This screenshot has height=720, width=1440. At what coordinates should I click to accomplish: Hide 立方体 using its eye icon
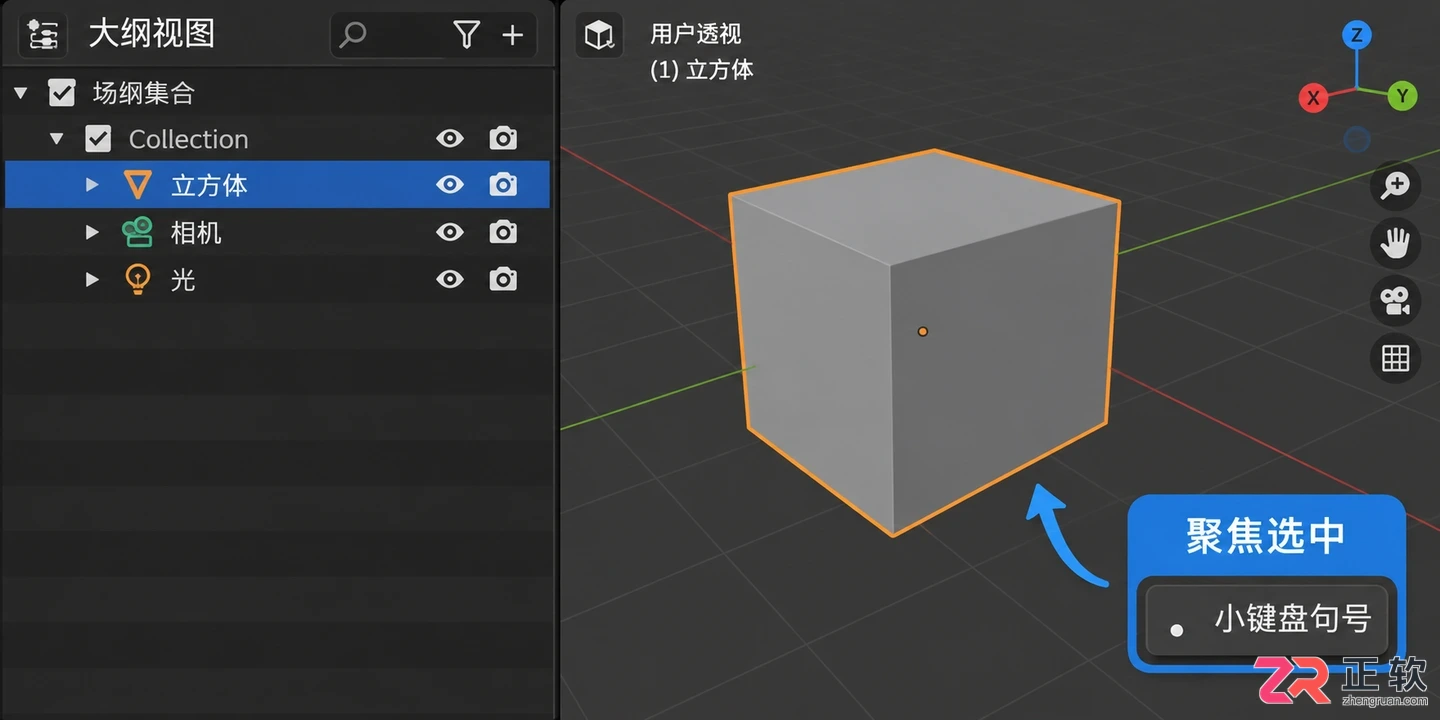click(450, 185)
